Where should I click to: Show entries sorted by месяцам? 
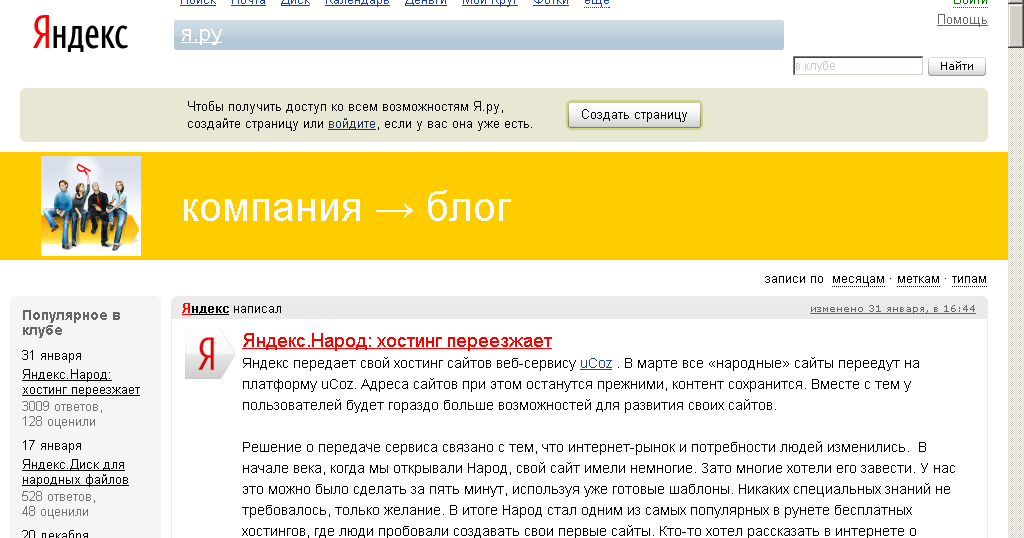click(858, 279)
